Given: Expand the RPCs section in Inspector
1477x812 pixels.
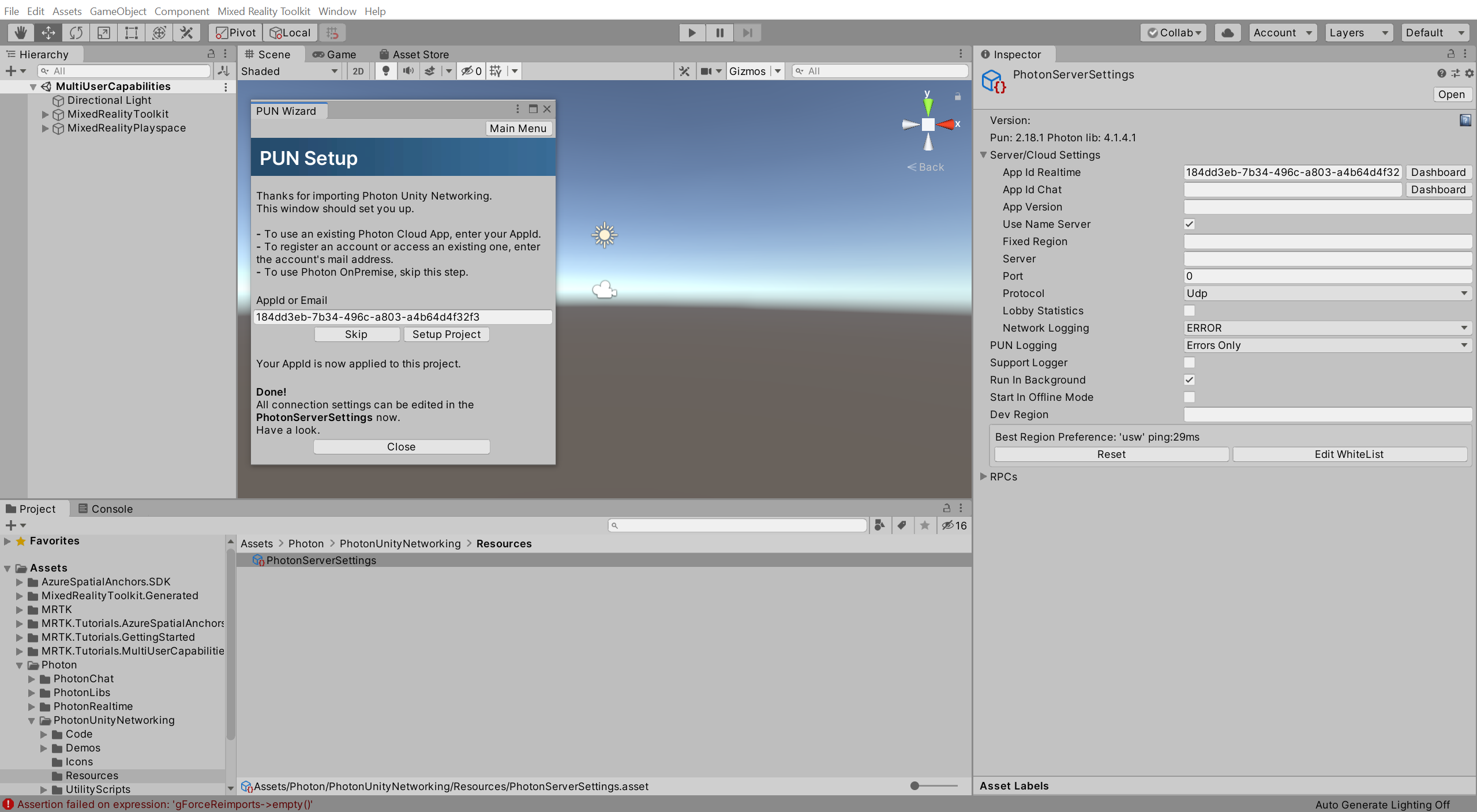Looking at the screenshot, I should [x=983, y=476].
